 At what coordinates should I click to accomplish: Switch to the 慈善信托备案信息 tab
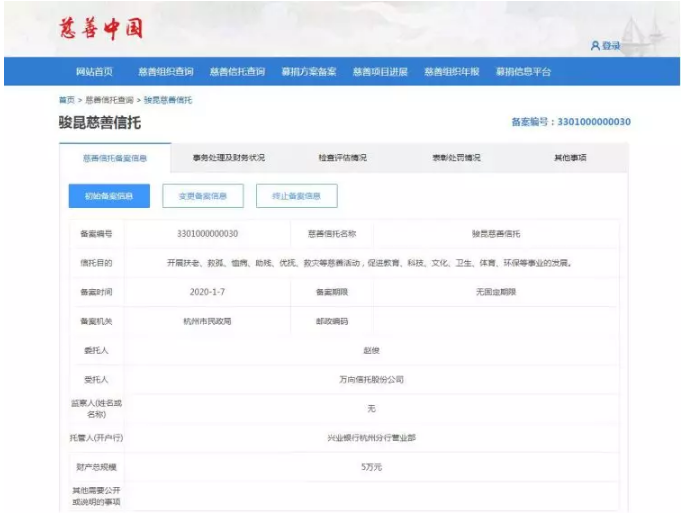pos(114,158)
